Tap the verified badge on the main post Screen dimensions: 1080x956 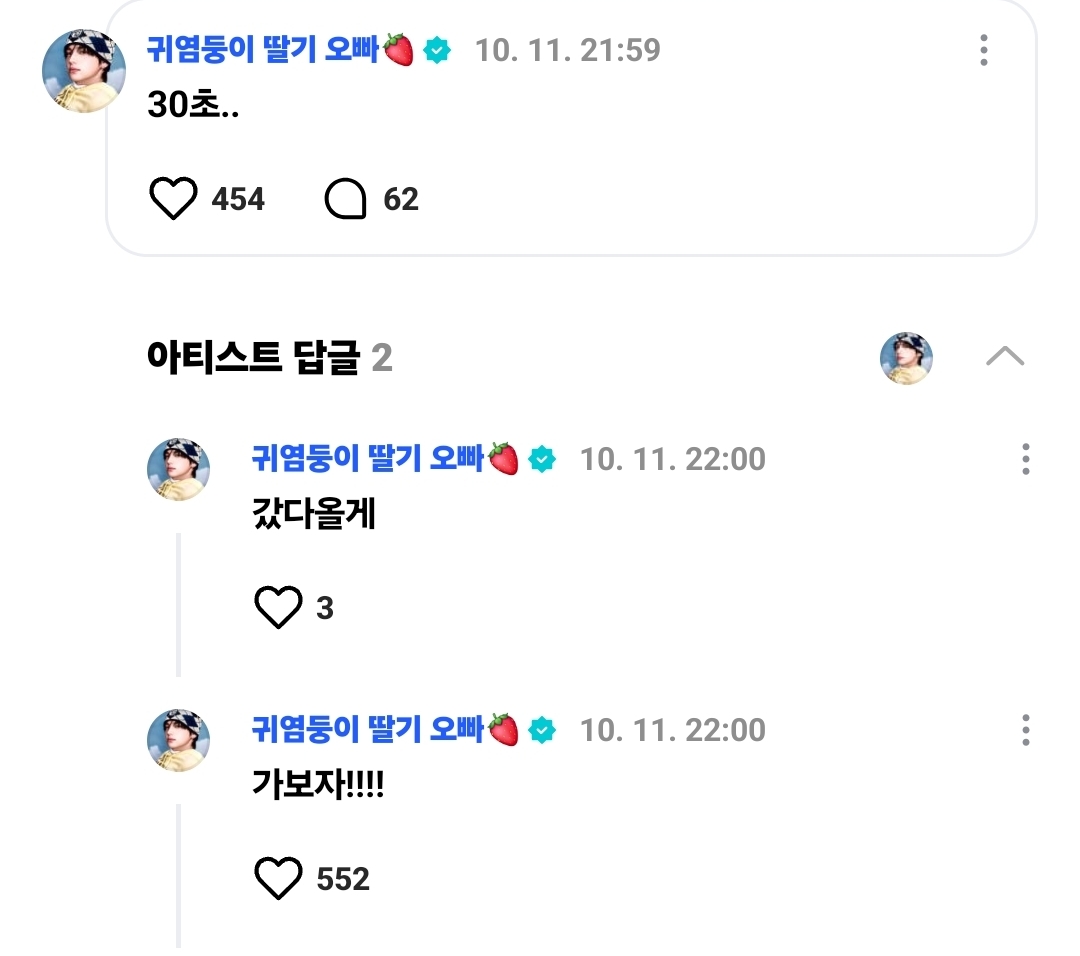pos(437,50)
